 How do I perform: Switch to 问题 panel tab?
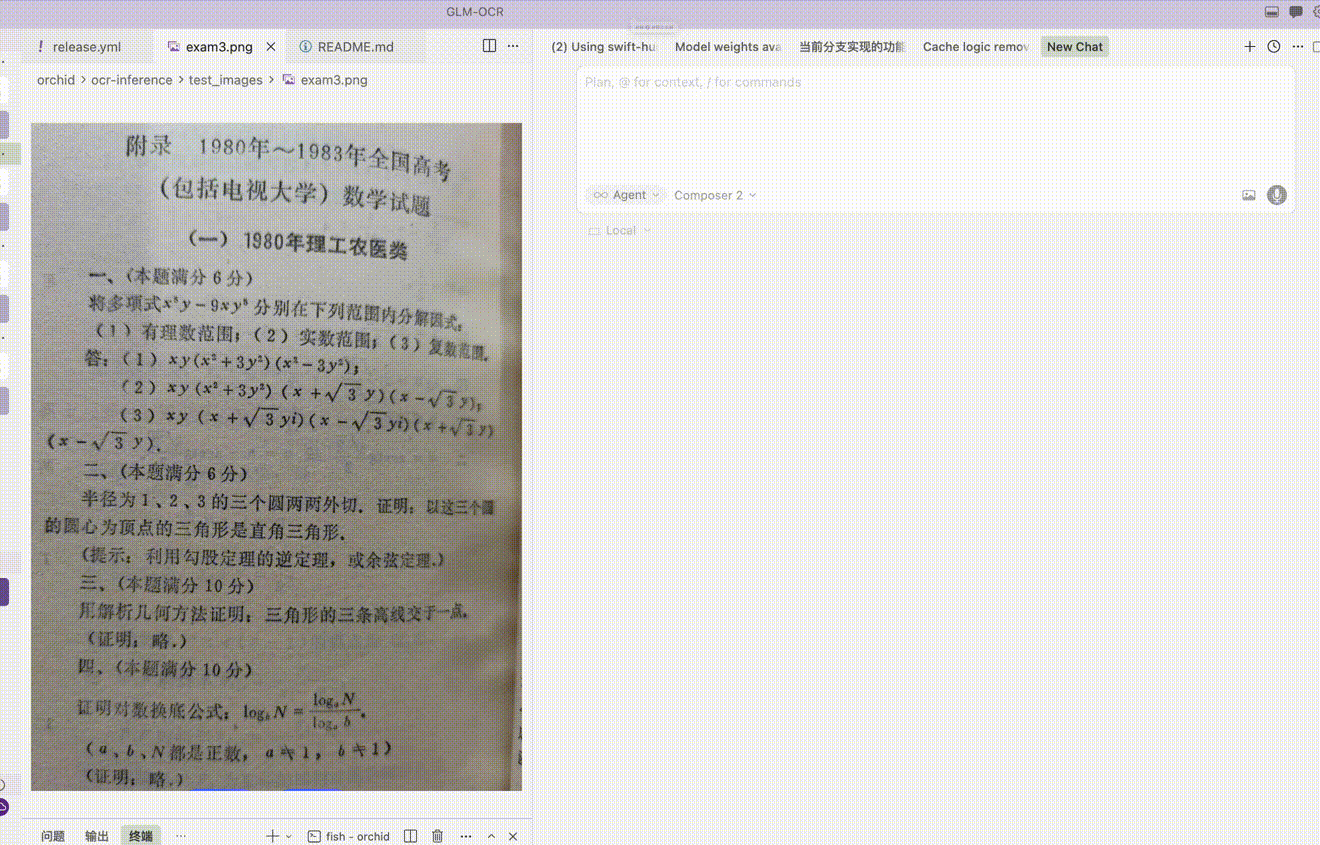click(x=53, y=836)
